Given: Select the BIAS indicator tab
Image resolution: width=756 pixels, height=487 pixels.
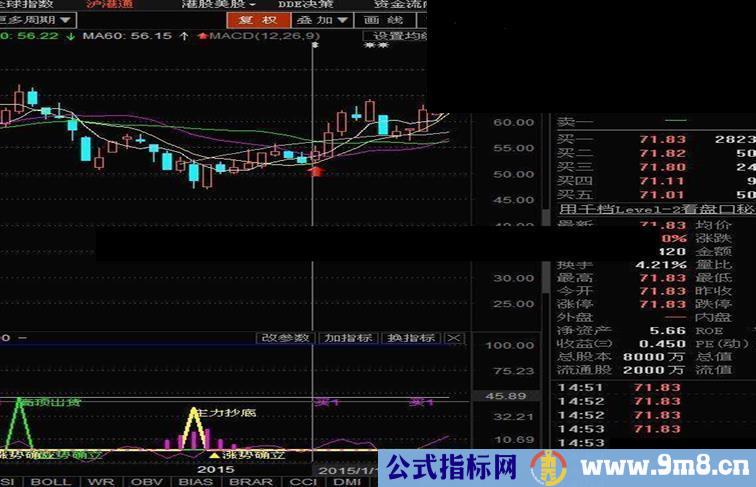Looking at the screenshot, I should point(196,481).
